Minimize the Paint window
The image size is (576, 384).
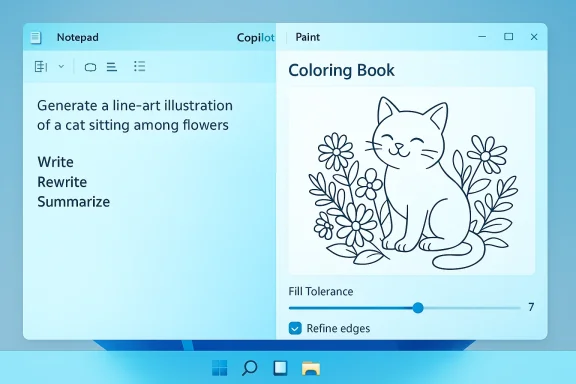[x=482, y=37]
